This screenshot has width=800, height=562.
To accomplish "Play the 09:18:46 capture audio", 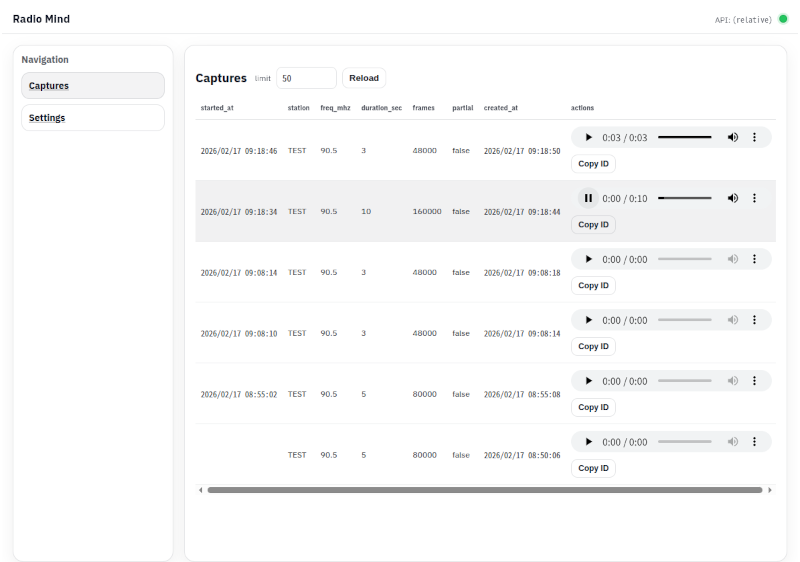I will pos(588,137).
